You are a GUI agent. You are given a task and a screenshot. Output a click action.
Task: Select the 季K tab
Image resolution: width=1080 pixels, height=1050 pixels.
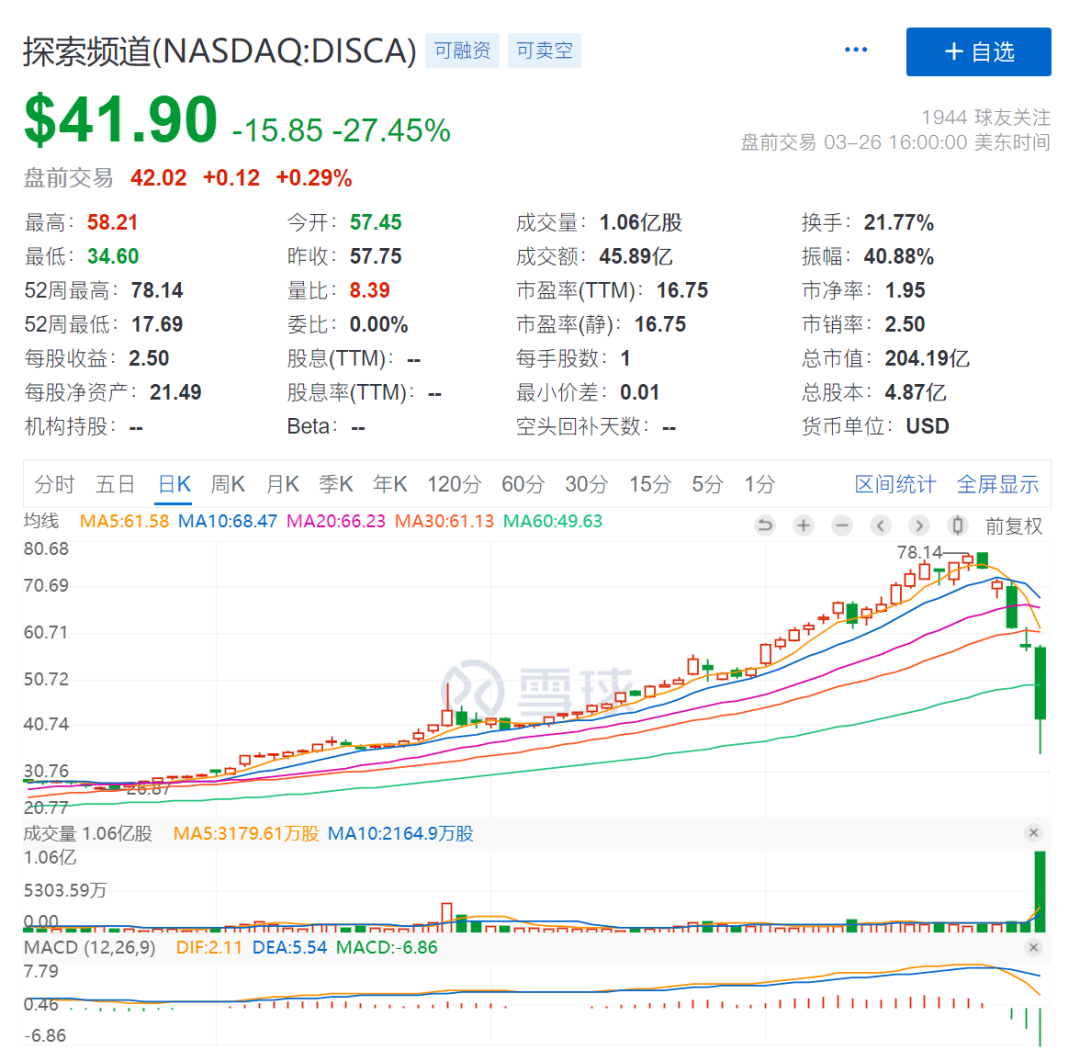[x=336, y=484]
